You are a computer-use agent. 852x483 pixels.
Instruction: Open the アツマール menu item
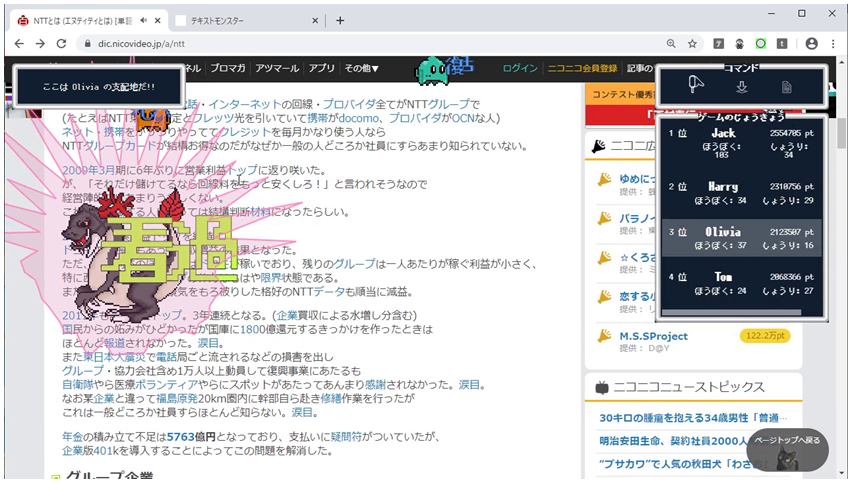tap(277, 68)
